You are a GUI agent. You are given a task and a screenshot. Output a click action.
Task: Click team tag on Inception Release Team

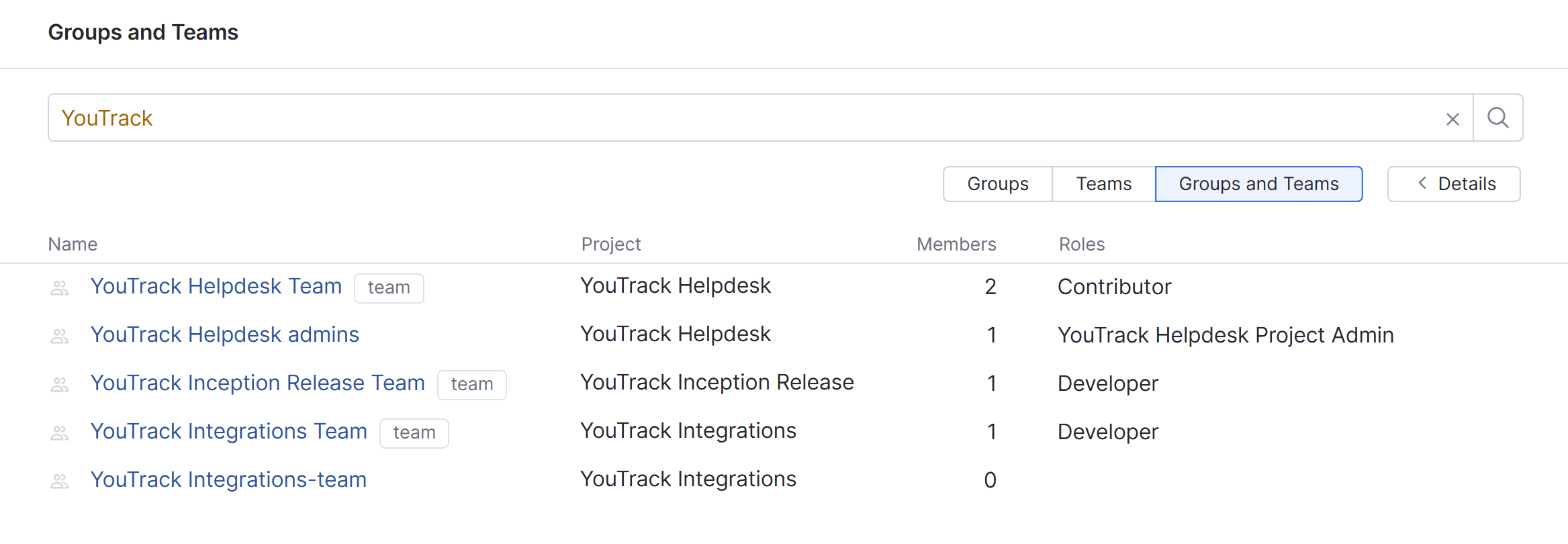[x=471, y=385]
